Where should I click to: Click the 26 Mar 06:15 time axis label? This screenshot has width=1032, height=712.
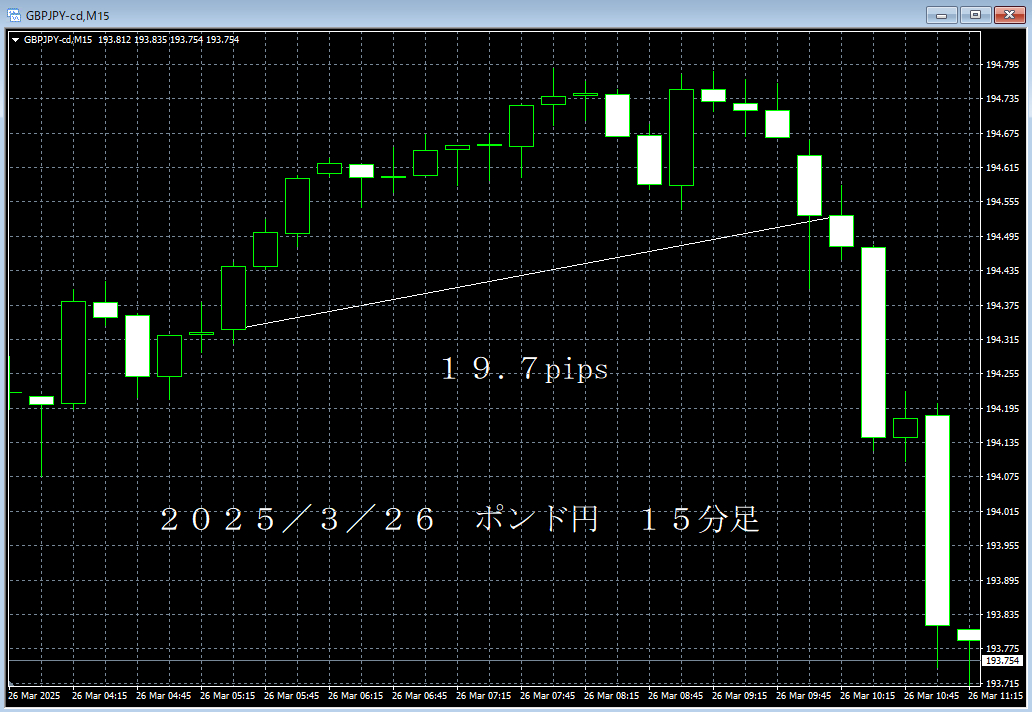[x=355, y=696]
